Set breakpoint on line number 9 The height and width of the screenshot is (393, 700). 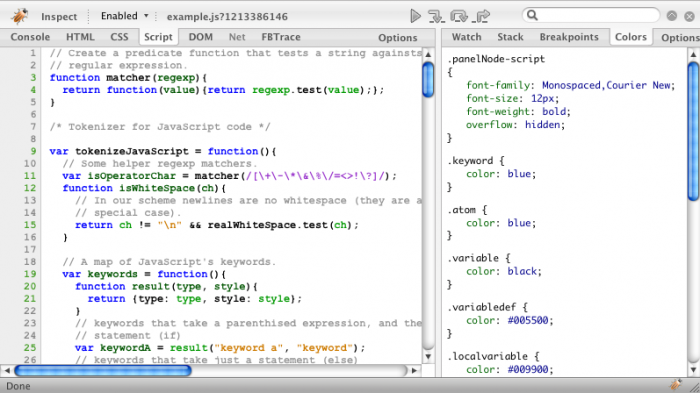(33, 151)
